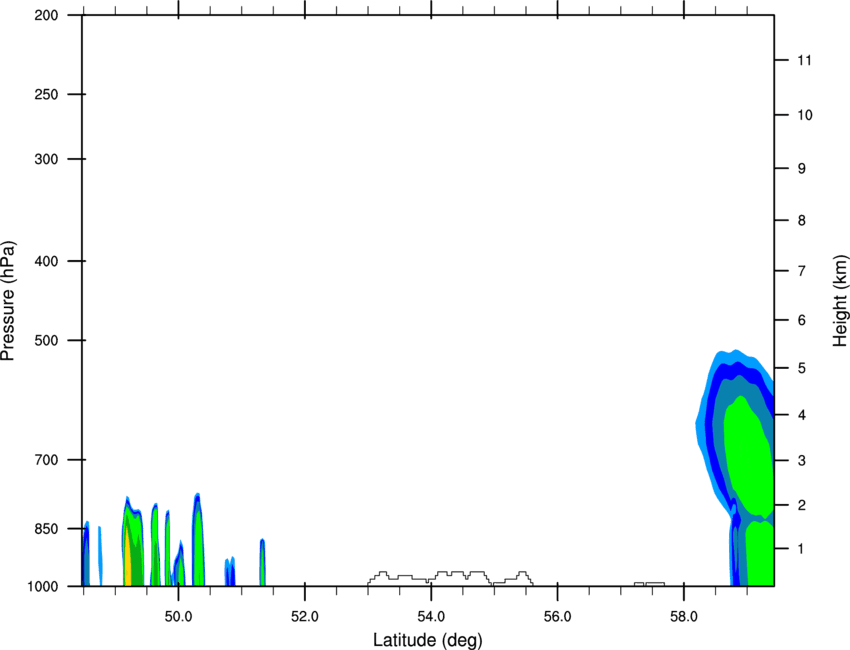Viewport: 850px width, 650px height.
Task: Click height label 11 km
Action: pyautogui.click(x=804, y=60)
